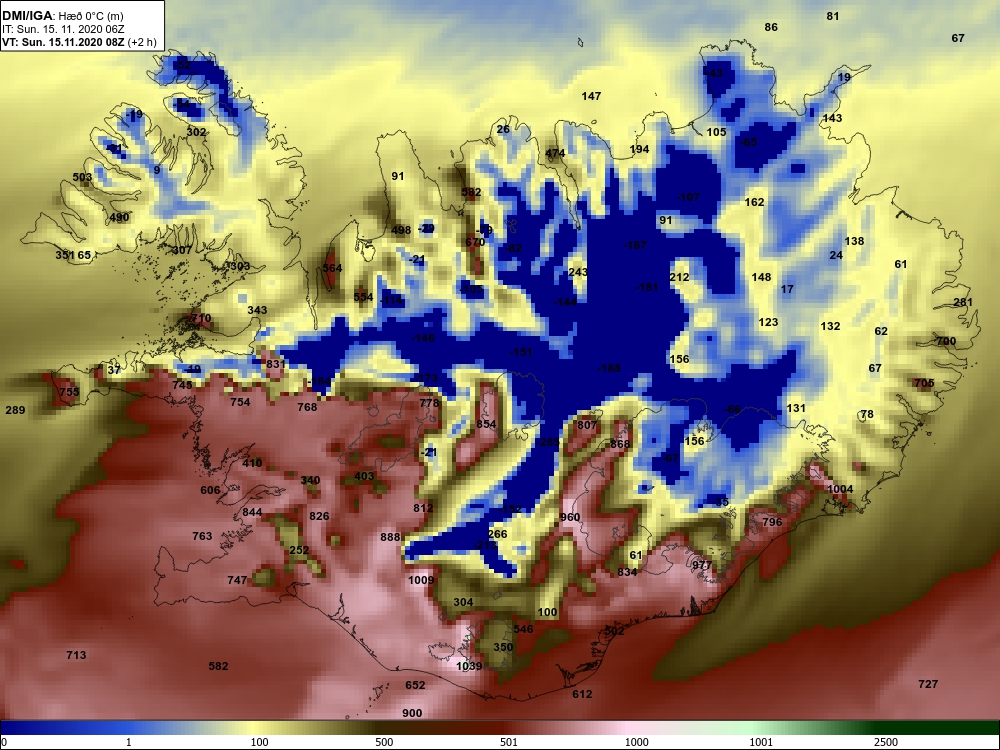Screen dimensions: 1000x750
Task: Select the map value 194 on the north coast
Action: [640, 149]
